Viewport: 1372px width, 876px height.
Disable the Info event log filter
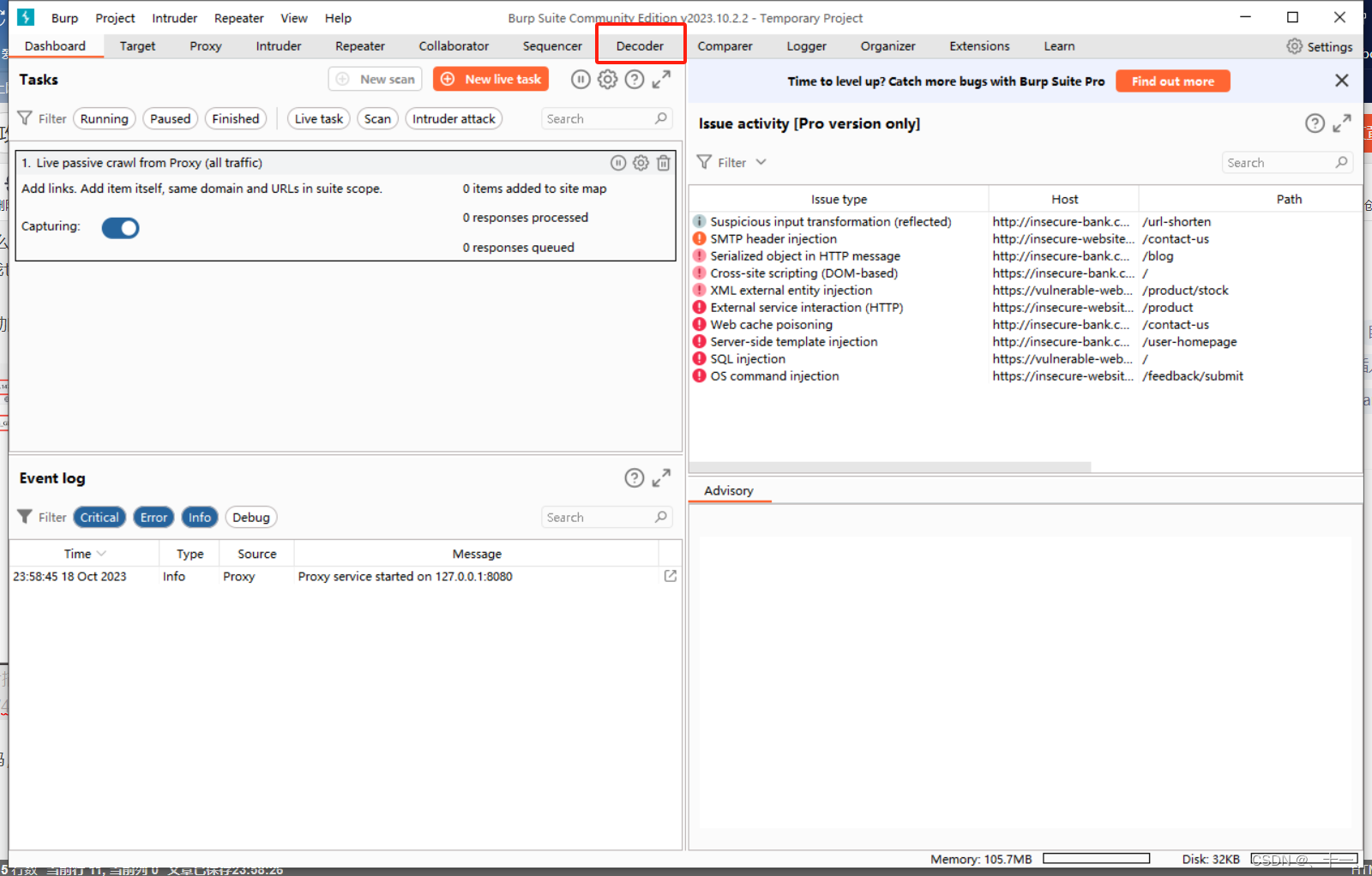click(200, 518)
